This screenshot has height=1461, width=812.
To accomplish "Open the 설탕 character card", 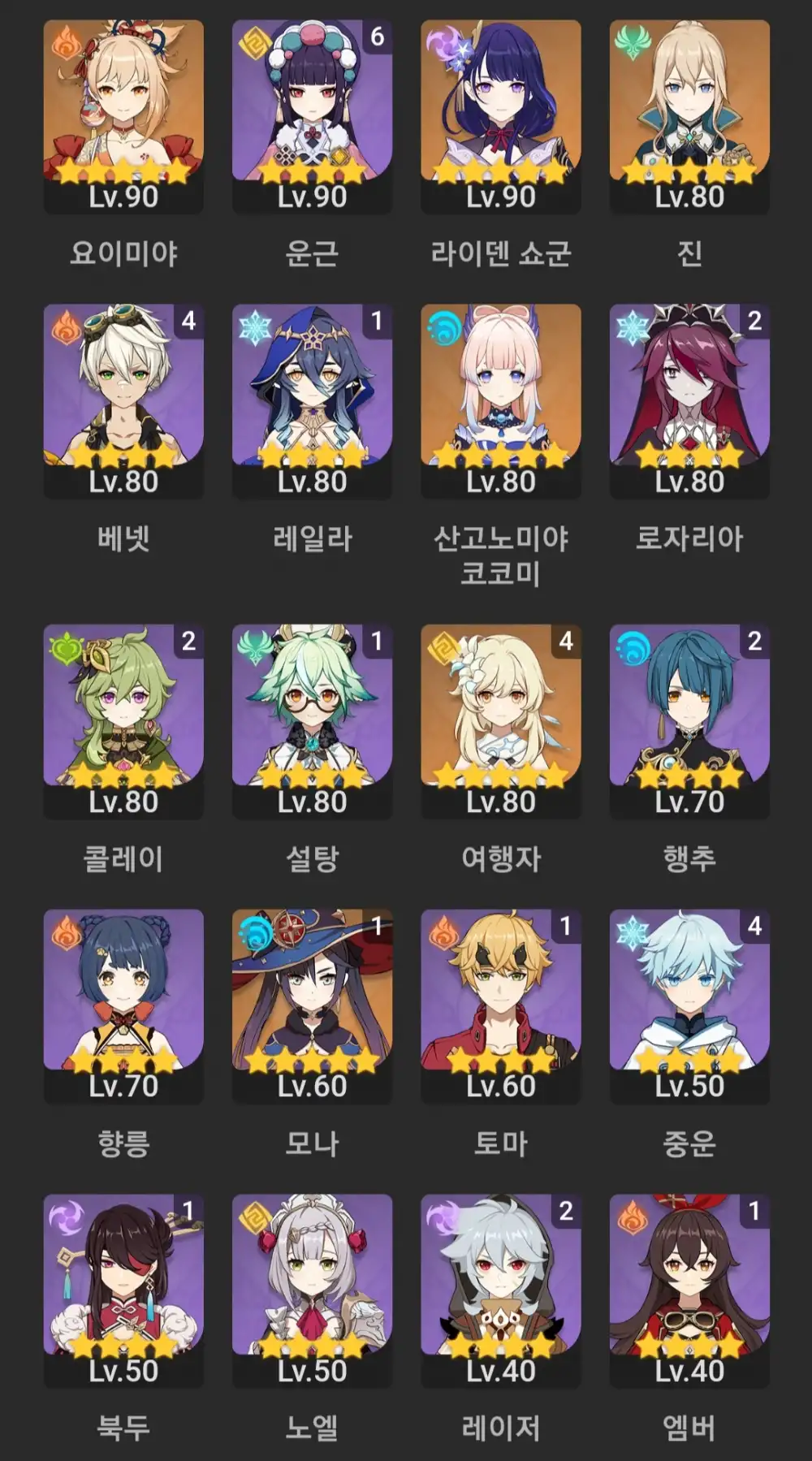I will click(x=312, y=722).
